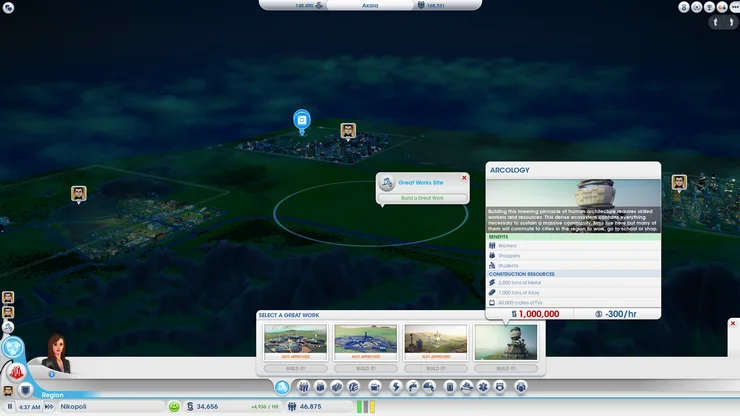Open the leaderboards laurel icon top-right

coord(697,7)
